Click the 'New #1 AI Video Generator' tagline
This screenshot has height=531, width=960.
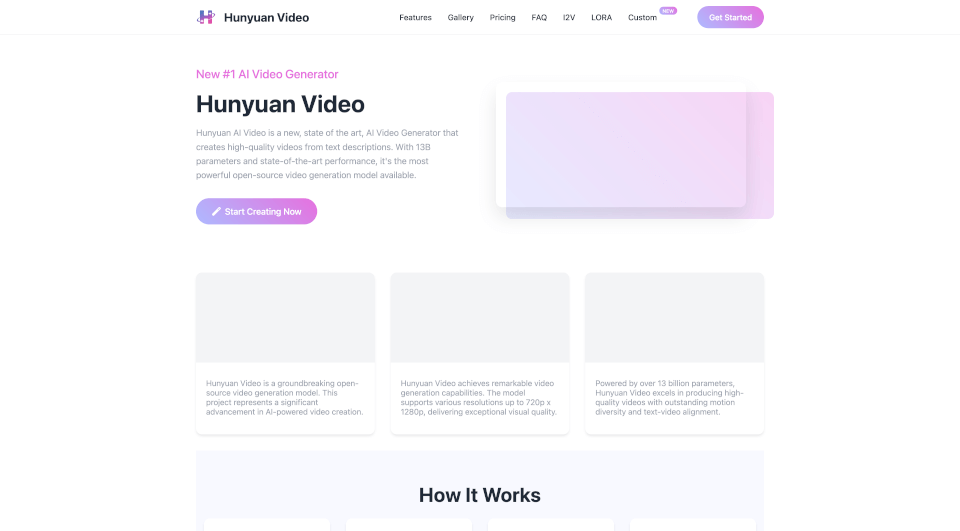[x=267, y=74]
